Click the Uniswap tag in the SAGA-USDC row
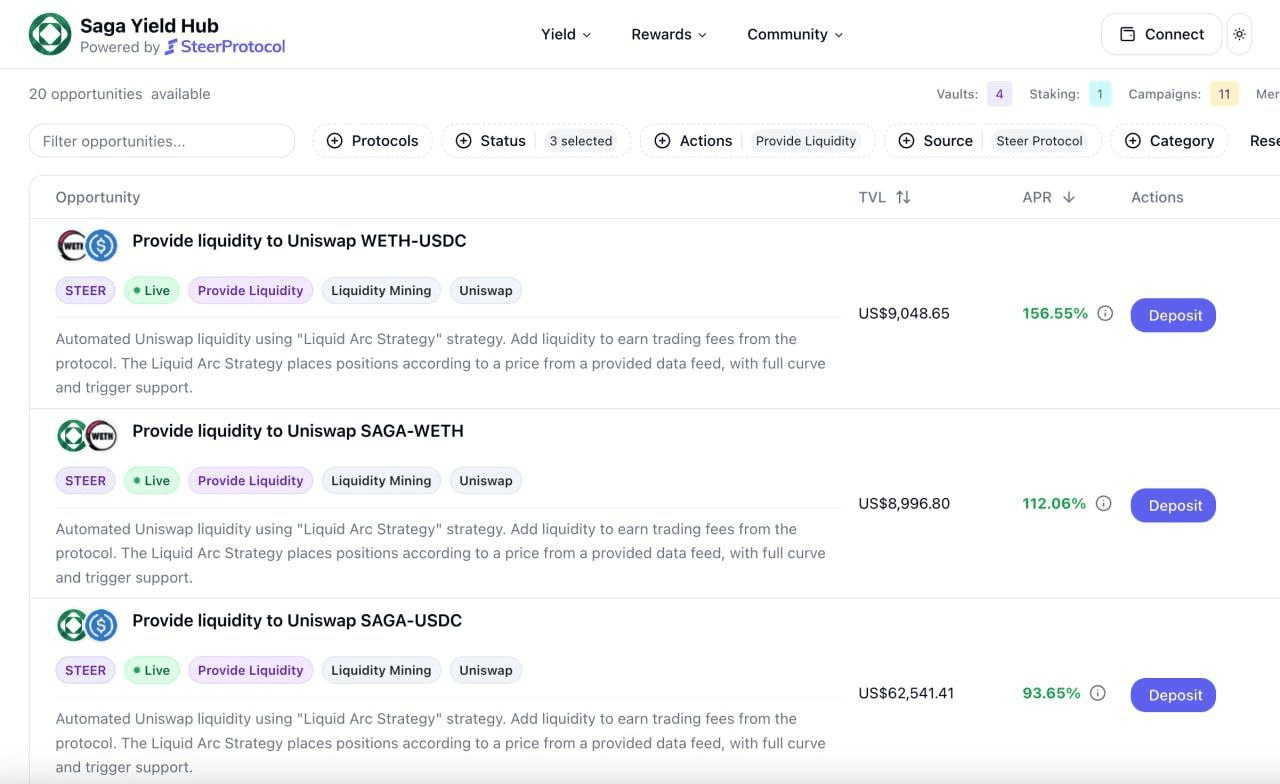This screenshot has height=784, width=1280. point(486,671)
